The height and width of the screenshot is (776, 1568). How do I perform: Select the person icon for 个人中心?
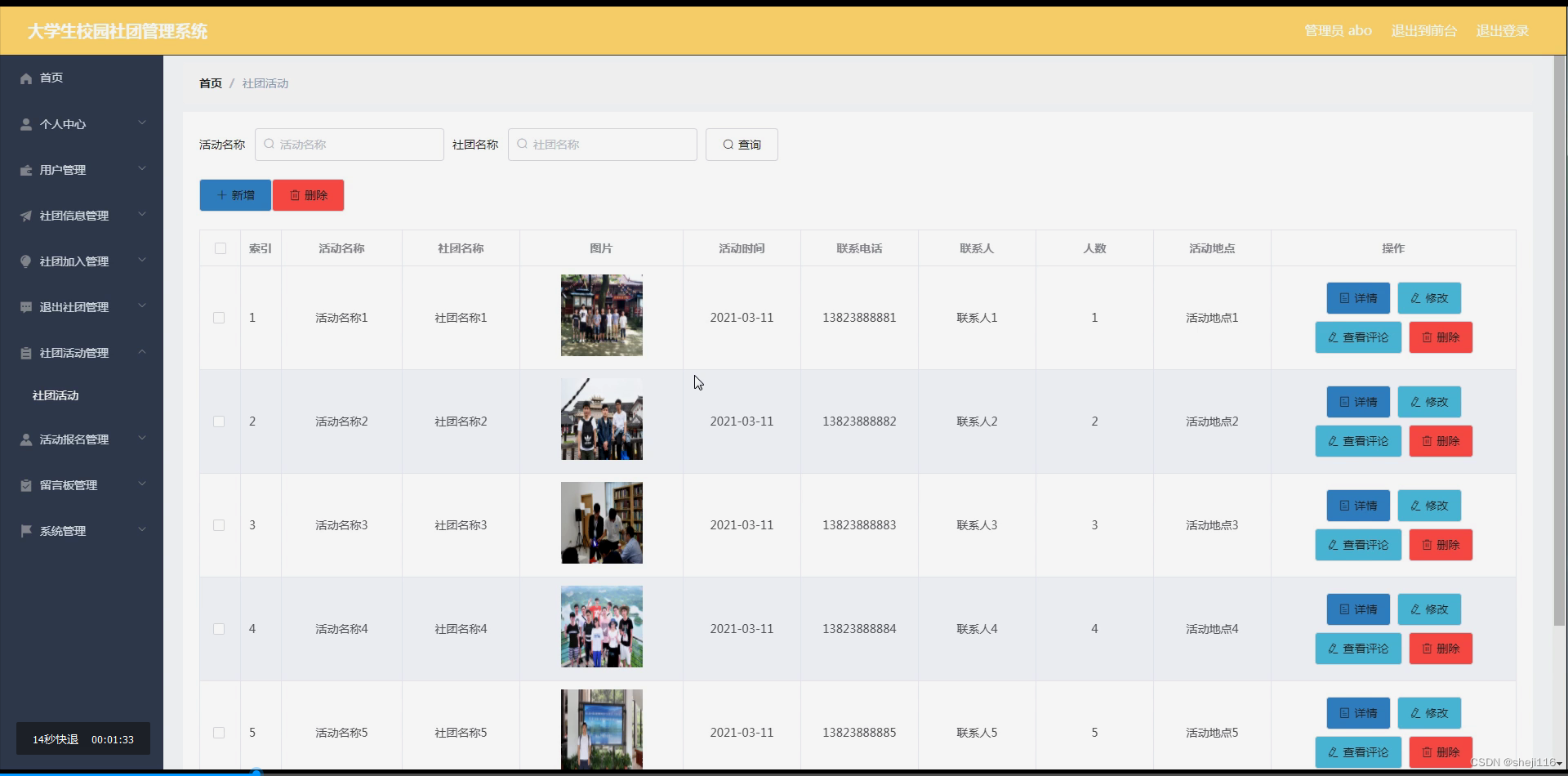coord(24,124)
